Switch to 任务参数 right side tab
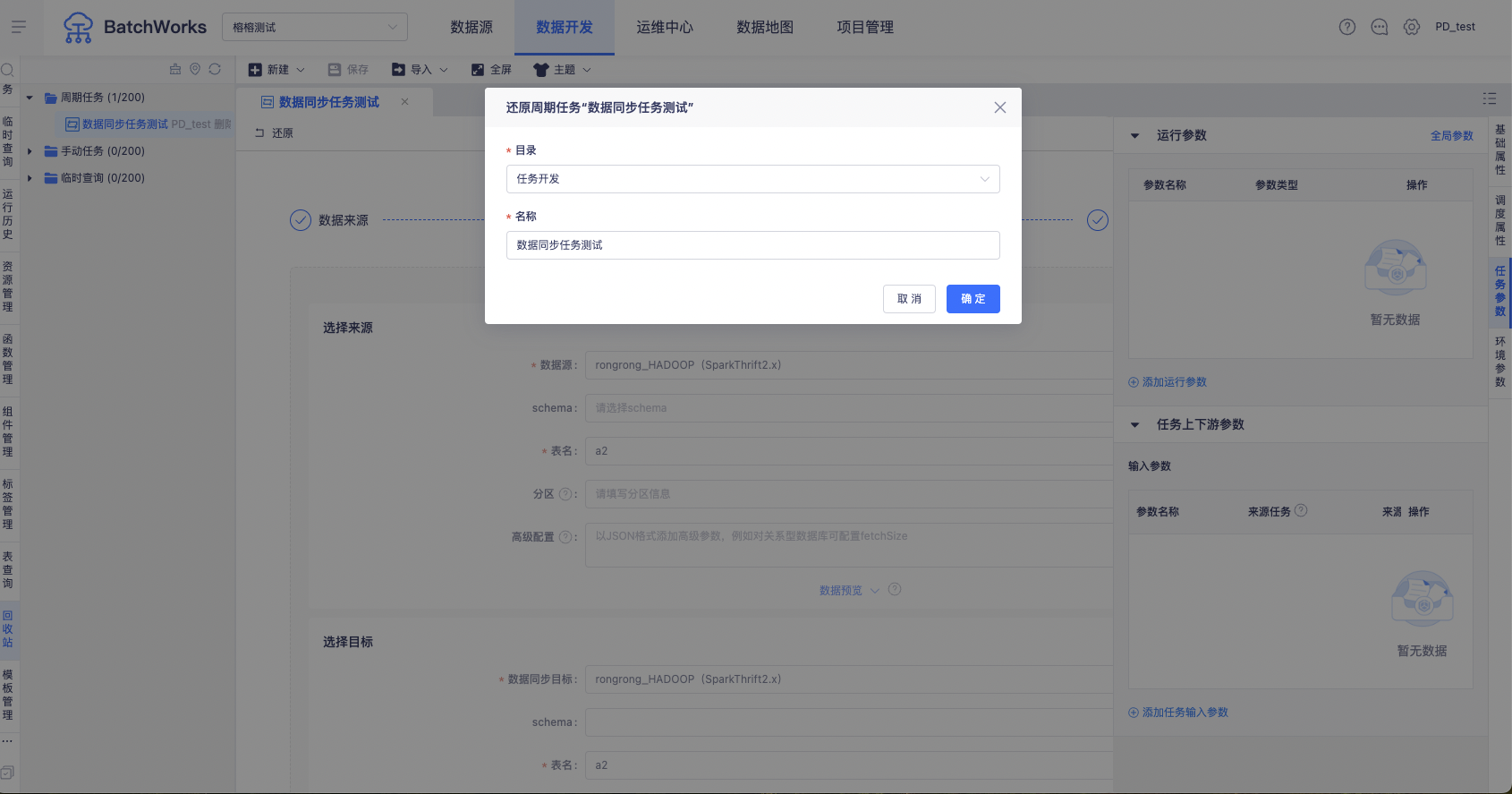1512x794 pixels. pyautogui.click(x=1500, y=291)
